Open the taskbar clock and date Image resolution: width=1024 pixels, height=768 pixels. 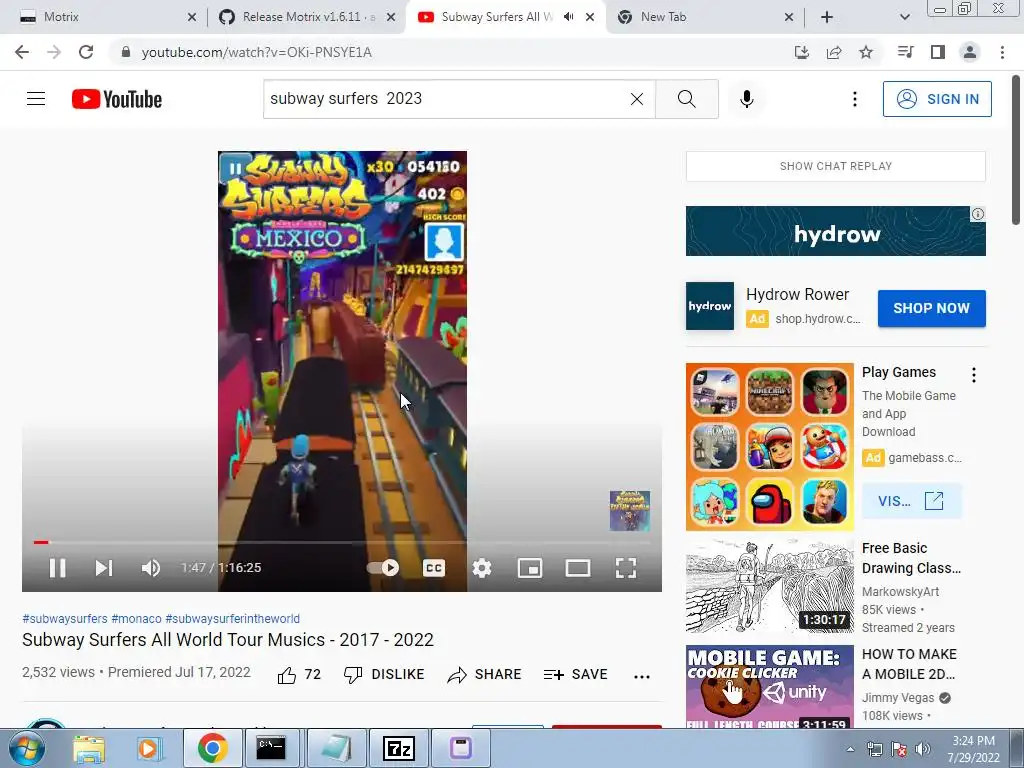click(973, 749)
